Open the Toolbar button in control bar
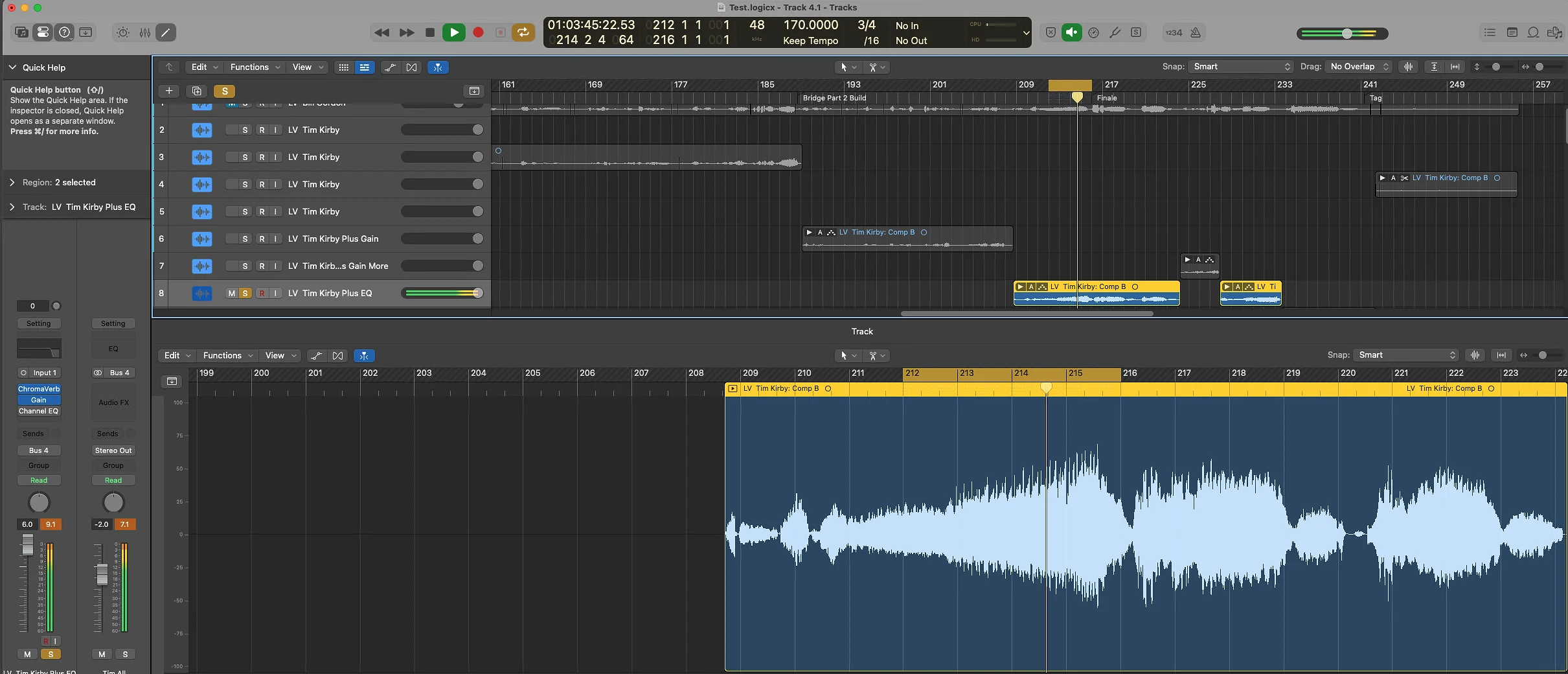This screenshot has height=674, width=1568. [85, 32]
